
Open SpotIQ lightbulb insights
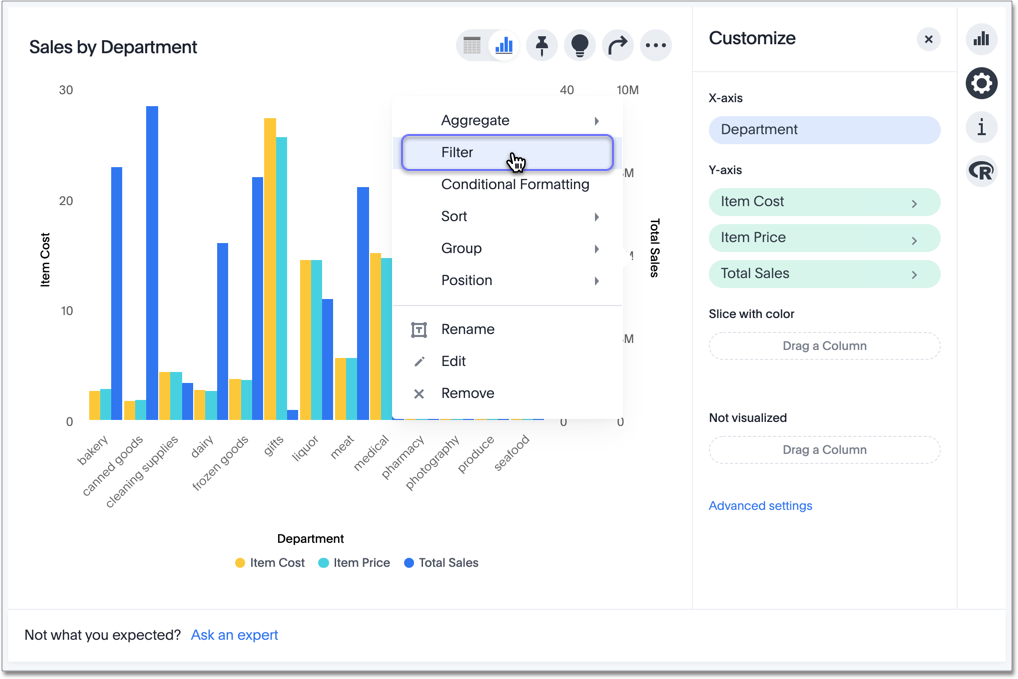tap(580, 45)
